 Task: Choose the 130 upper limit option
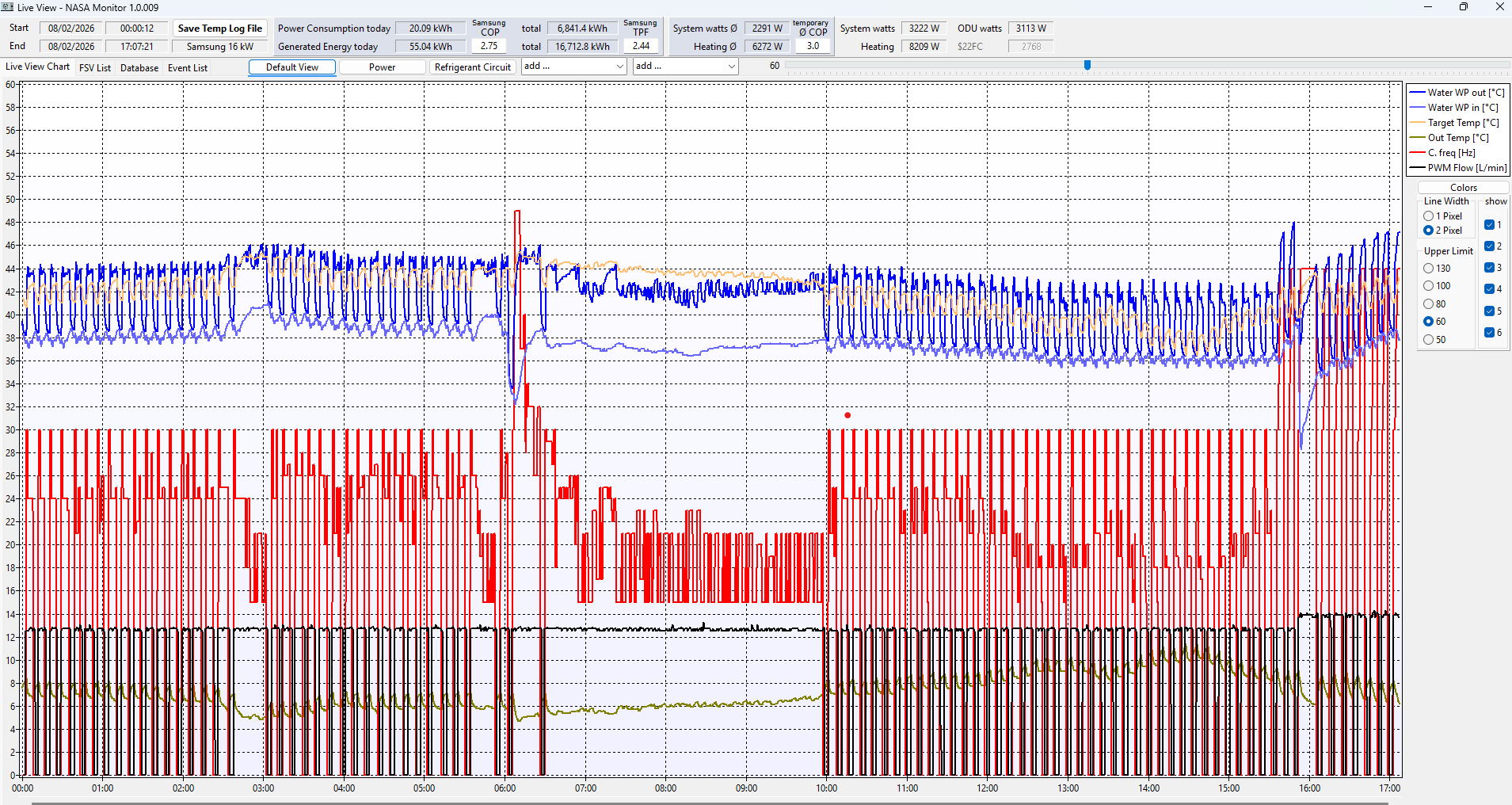[x=1429, y=269]
